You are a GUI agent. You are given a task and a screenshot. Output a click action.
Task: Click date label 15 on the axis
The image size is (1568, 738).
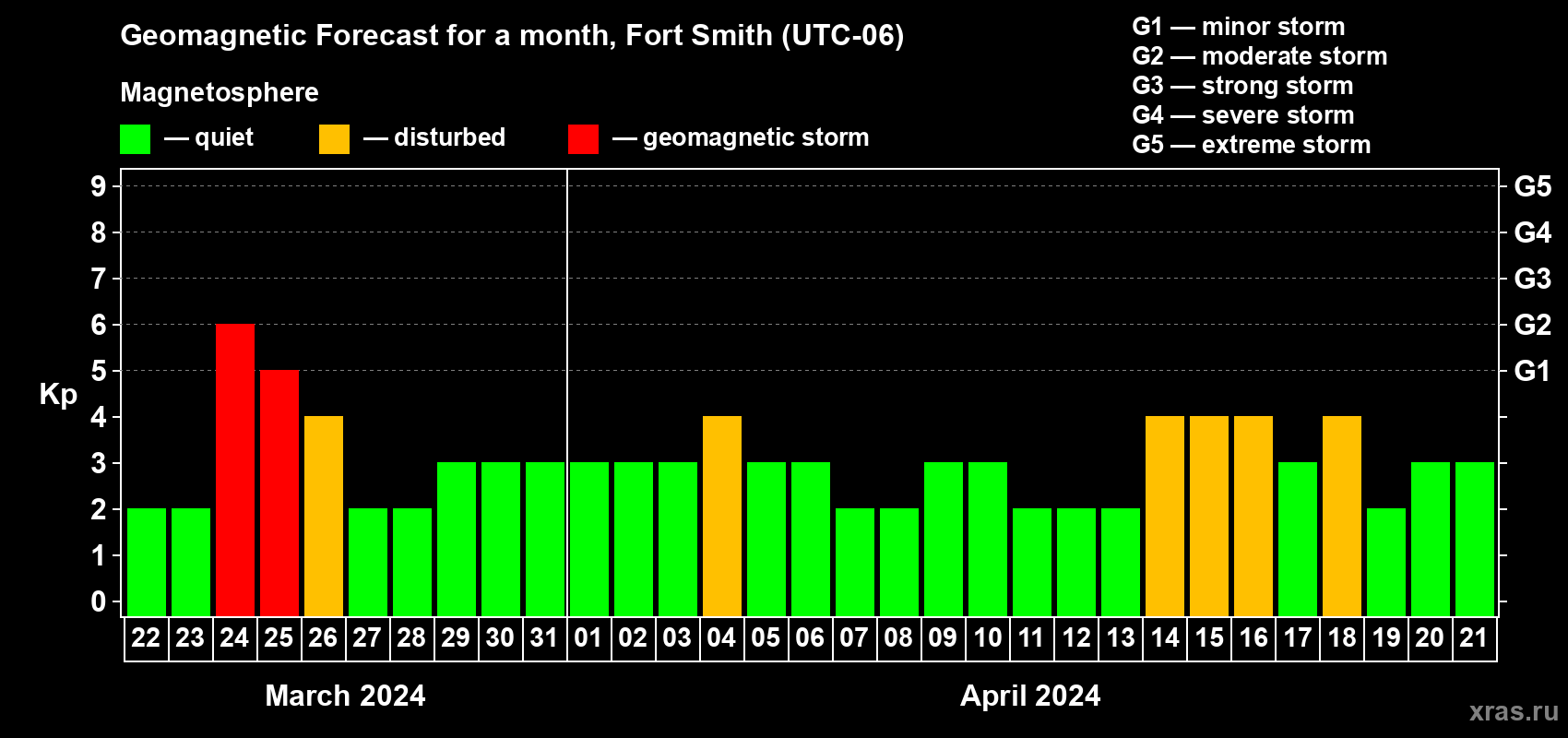pos(1209,638)
